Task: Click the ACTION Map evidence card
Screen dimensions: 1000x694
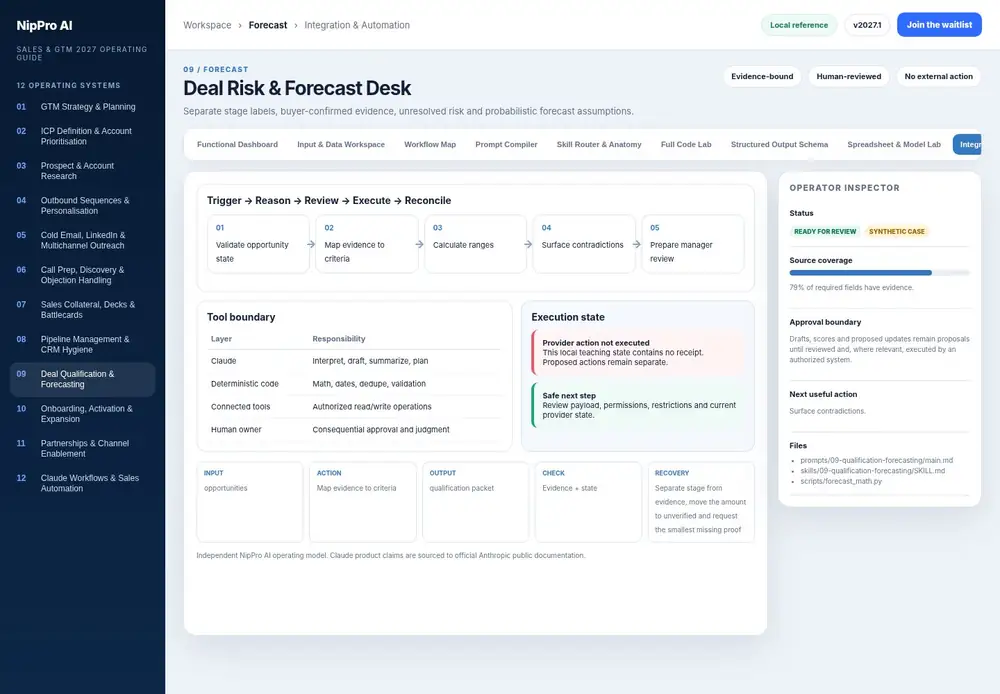Action: pos(362,502)
